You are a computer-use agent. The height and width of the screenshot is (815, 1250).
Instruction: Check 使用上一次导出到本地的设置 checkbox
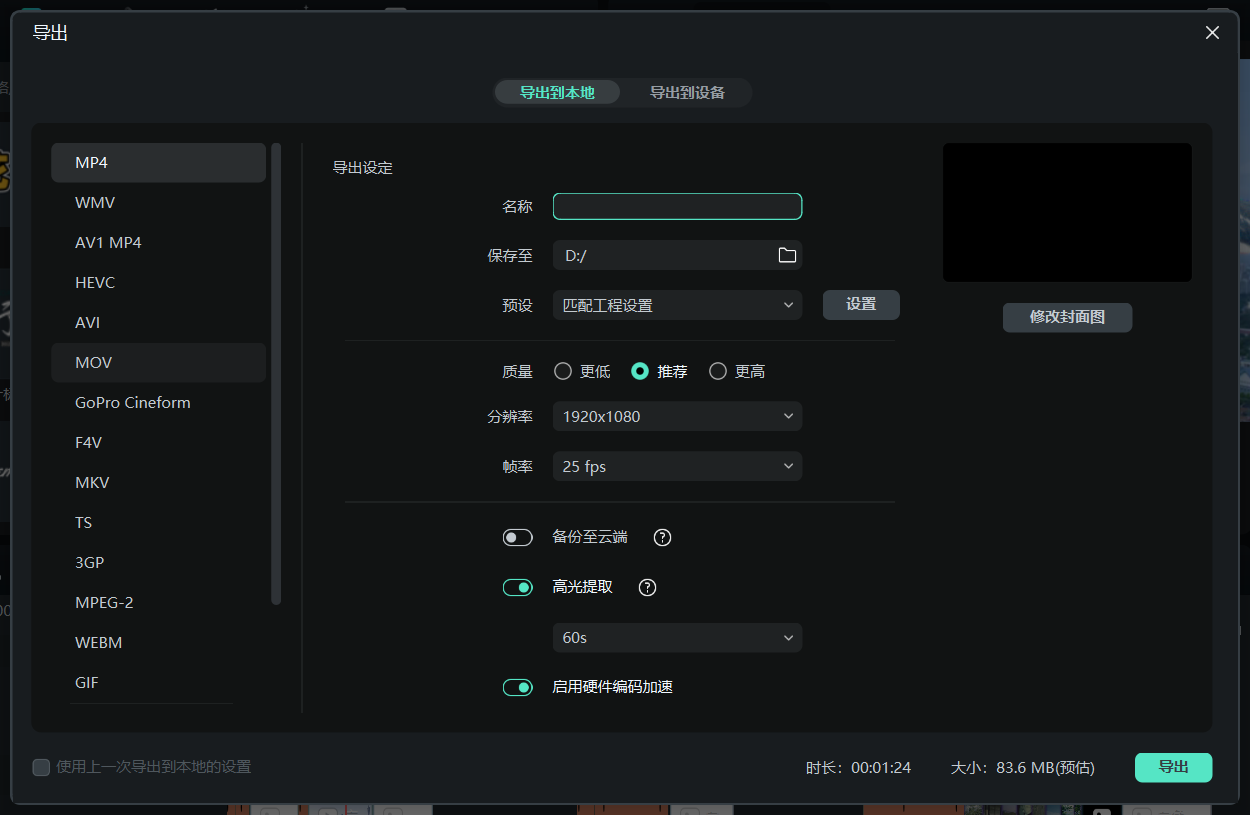click(41, 767)
